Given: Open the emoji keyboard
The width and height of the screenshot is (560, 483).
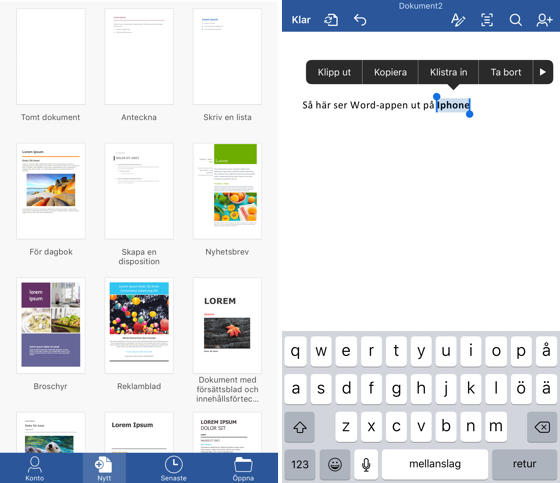Looking at the screenshot, I should coord(335,464).
